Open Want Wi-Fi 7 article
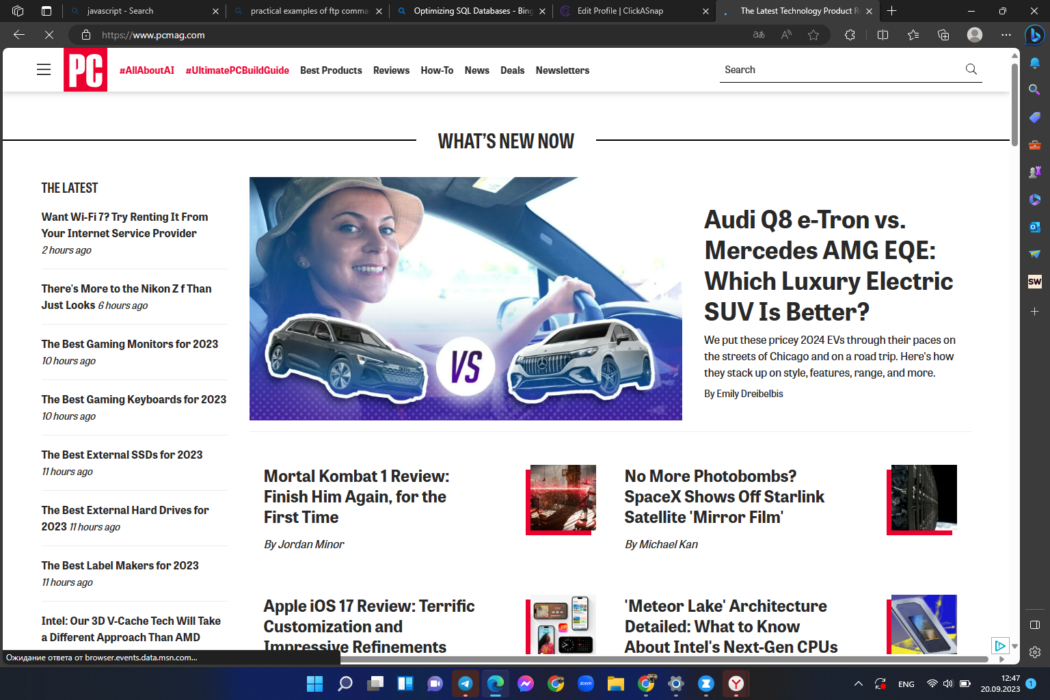This screenshot has height=700, width=1050. click(125, 225)
